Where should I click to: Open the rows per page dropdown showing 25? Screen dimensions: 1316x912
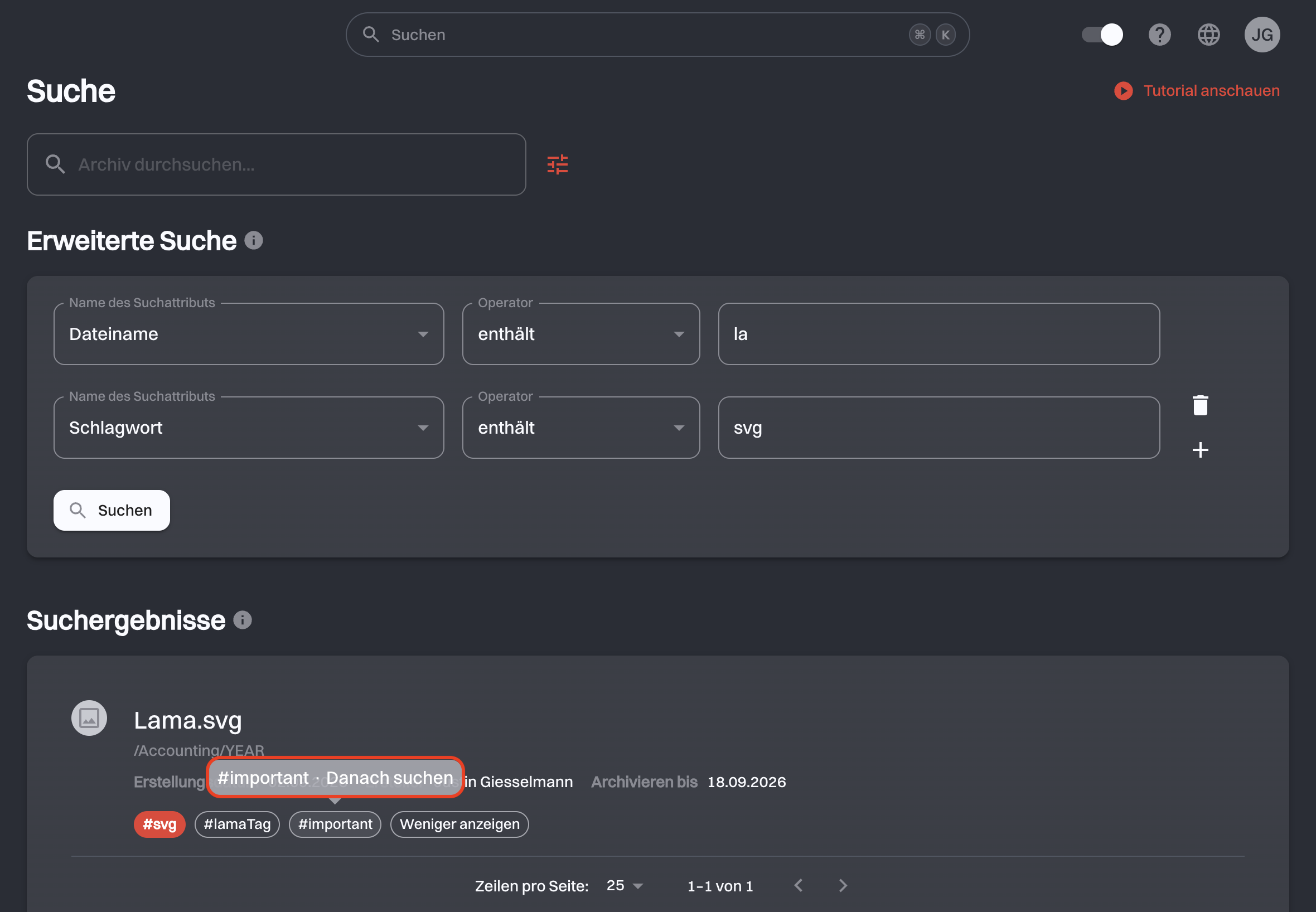(x=625, y=886)
